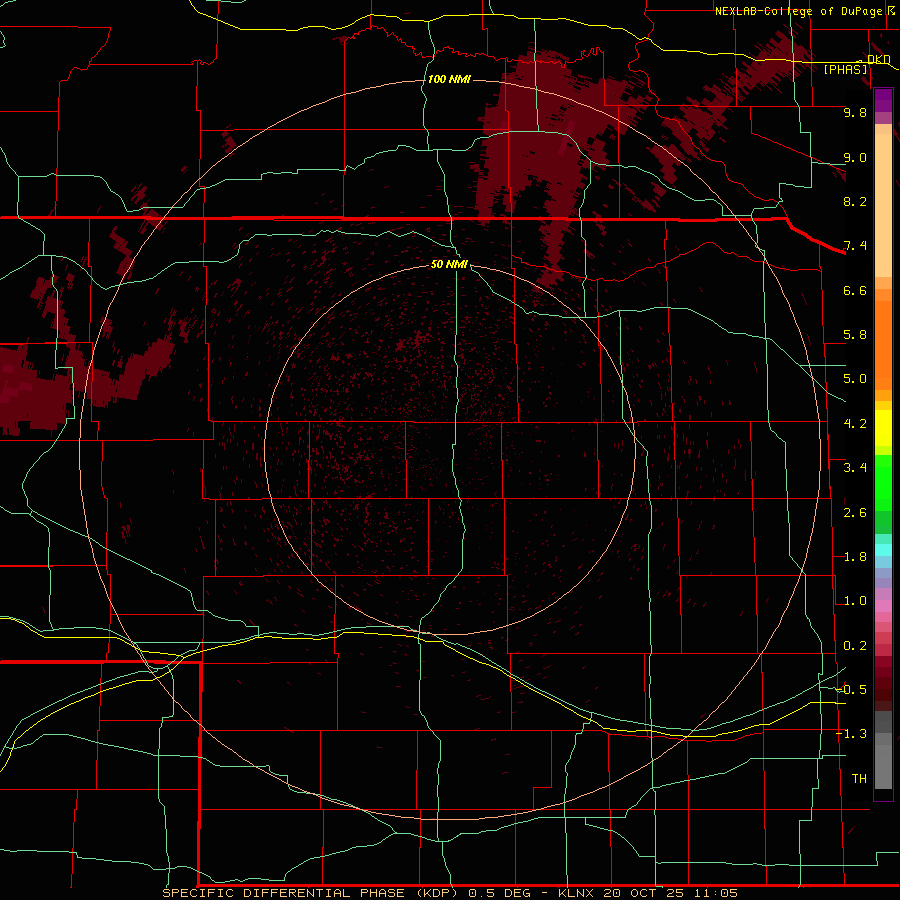Click the "TH" threshold label on the scale
This screenshot has width=900, height=900.
pos(859,779)
